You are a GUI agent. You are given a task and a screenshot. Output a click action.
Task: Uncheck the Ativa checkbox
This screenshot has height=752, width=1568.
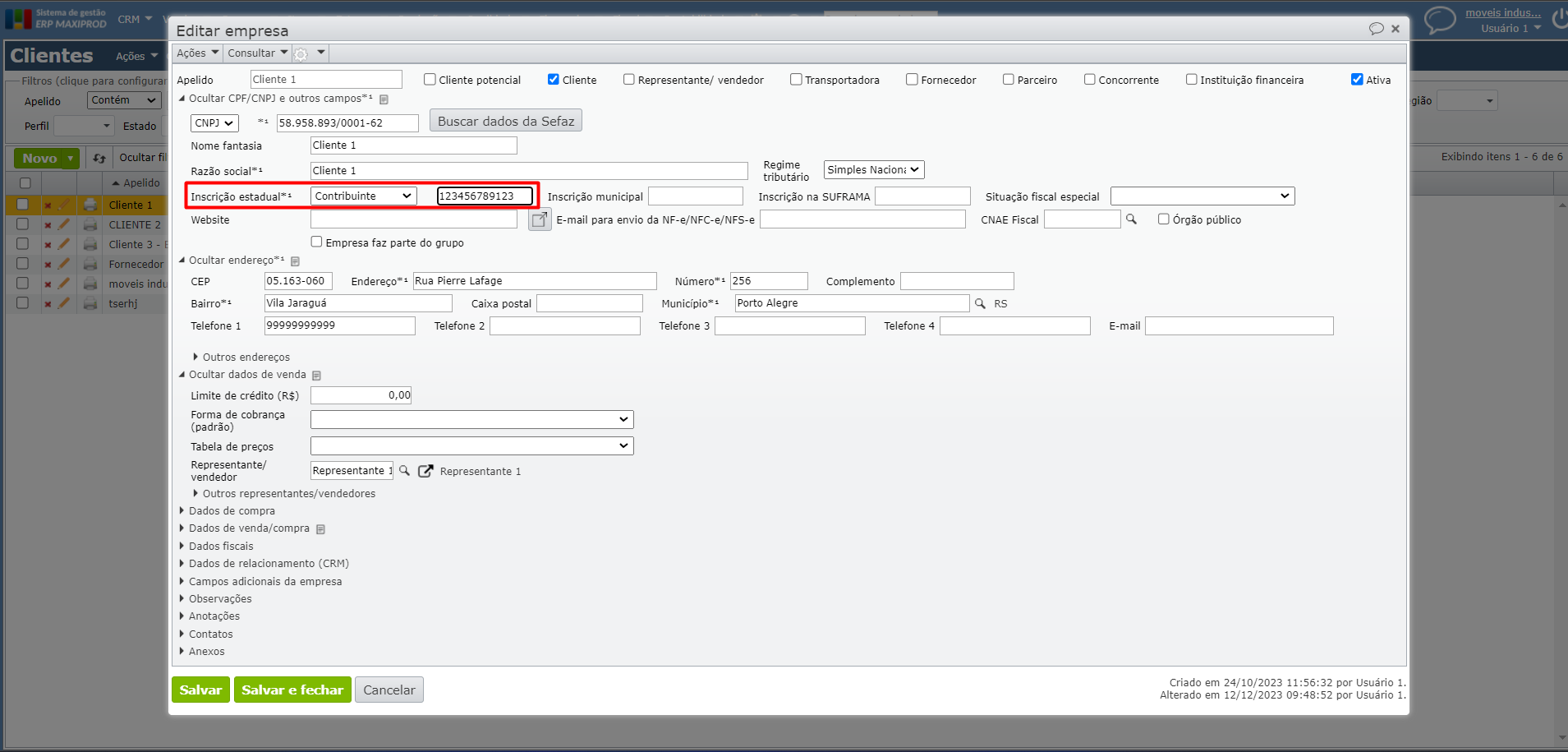[1357, 80]
